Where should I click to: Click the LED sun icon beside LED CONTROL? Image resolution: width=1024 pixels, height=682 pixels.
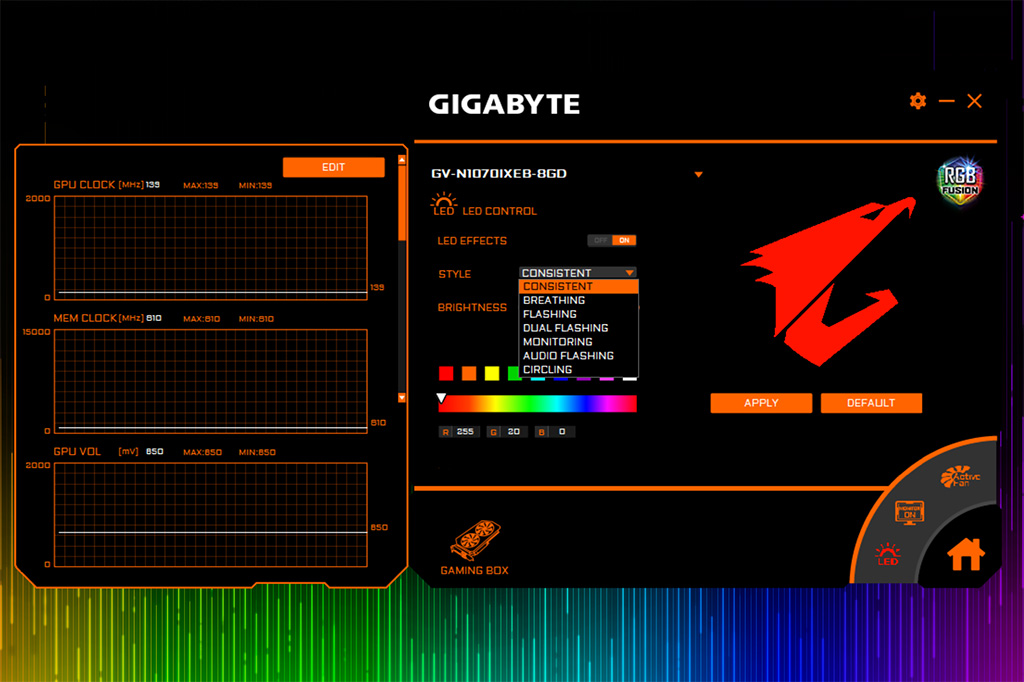[443, 204]
